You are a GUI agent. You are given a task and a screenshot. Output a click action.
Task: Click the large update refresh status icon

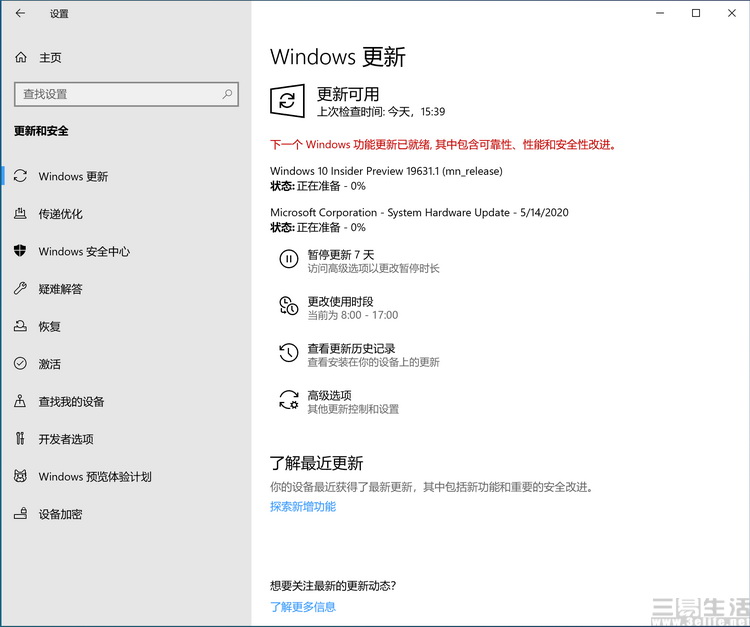(x=287, y=101)
